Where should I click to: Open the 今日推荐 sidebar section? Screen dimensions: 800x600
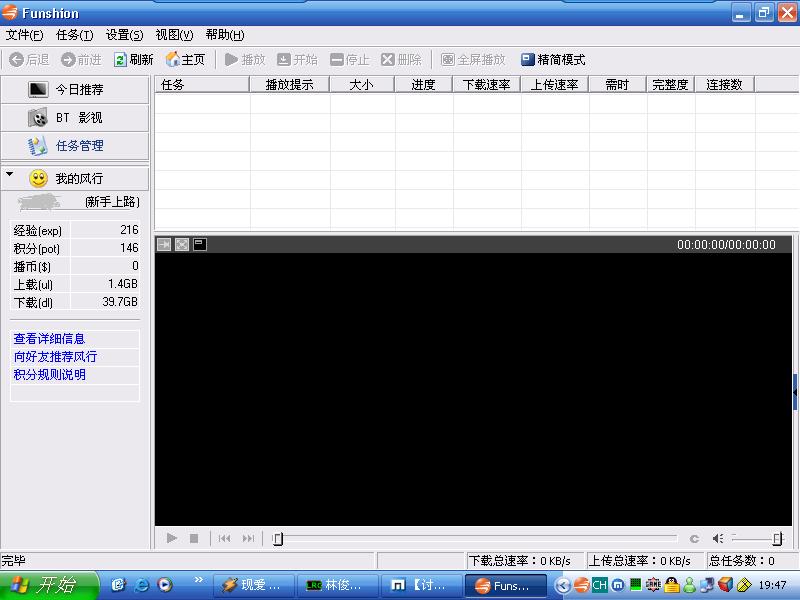pyautogui.click(x=75, y=89)
